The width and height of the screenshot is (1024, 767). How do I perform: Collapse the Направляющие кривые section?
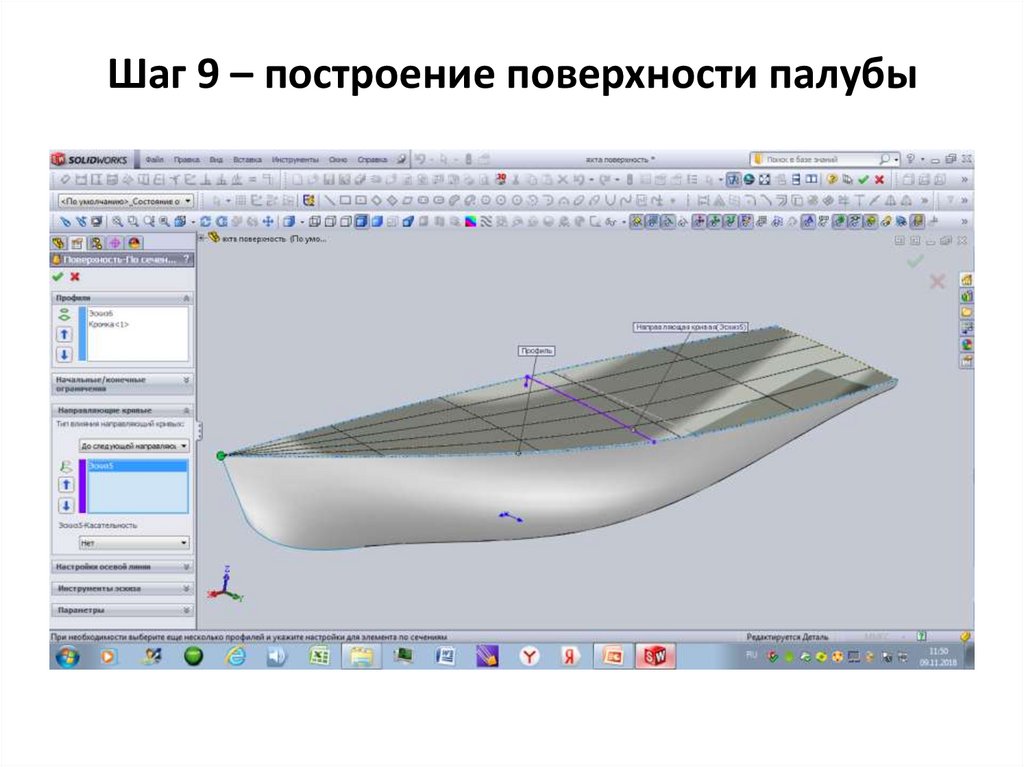point(186,410)
